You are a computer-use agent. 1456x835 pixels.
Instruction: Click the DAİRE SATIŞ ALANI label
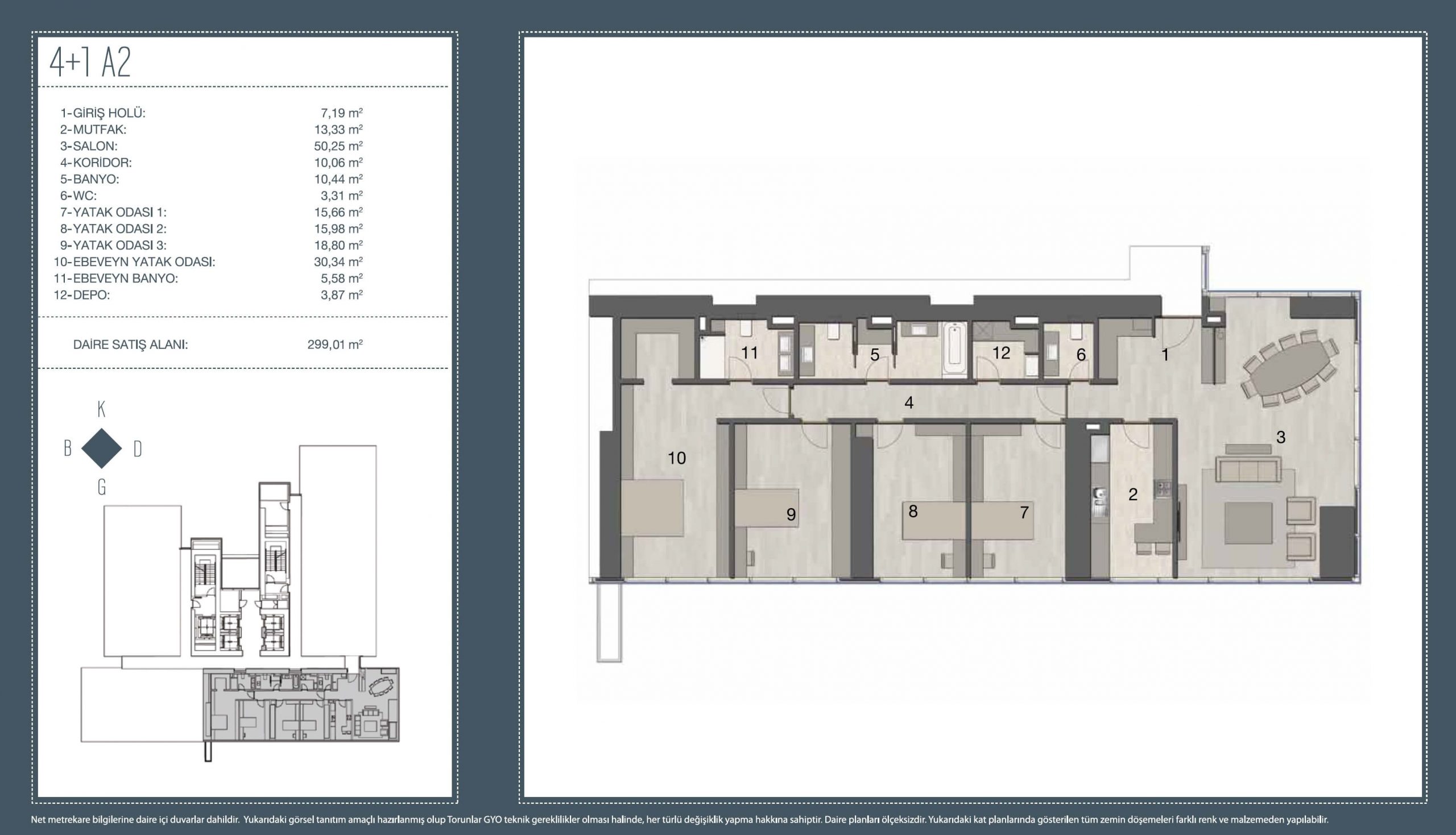pyautogui.click(x=130, y=344)
